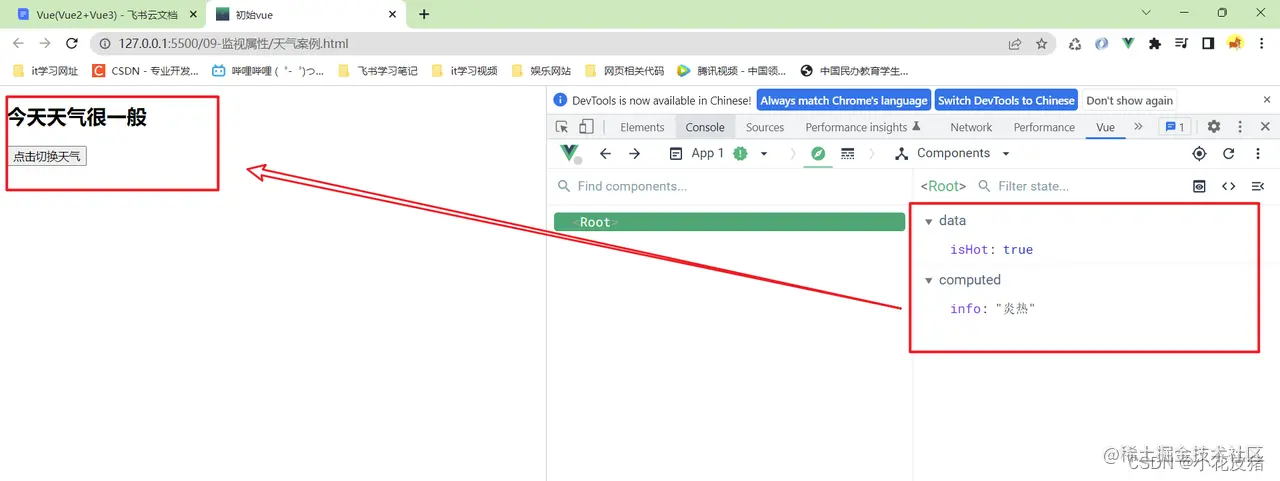Open the Vue timeline view icon
This screenshot has width=1280, height=481.
(848, 153)
